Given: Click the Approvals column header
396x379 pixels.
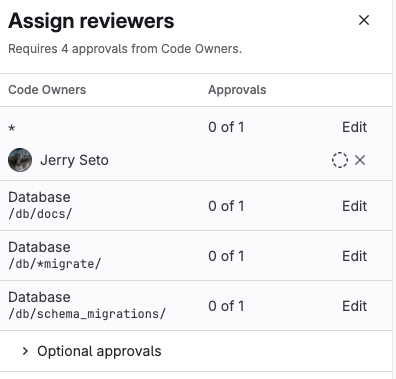Looking at the screenshot, I should click(237, 90).
